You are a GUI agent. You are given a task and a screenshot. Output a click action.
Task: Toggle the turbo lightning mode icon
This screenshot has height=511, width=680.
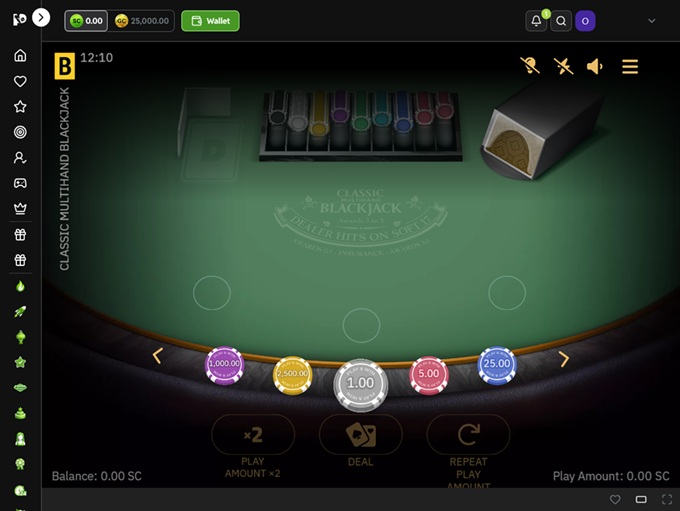[563, 66]
